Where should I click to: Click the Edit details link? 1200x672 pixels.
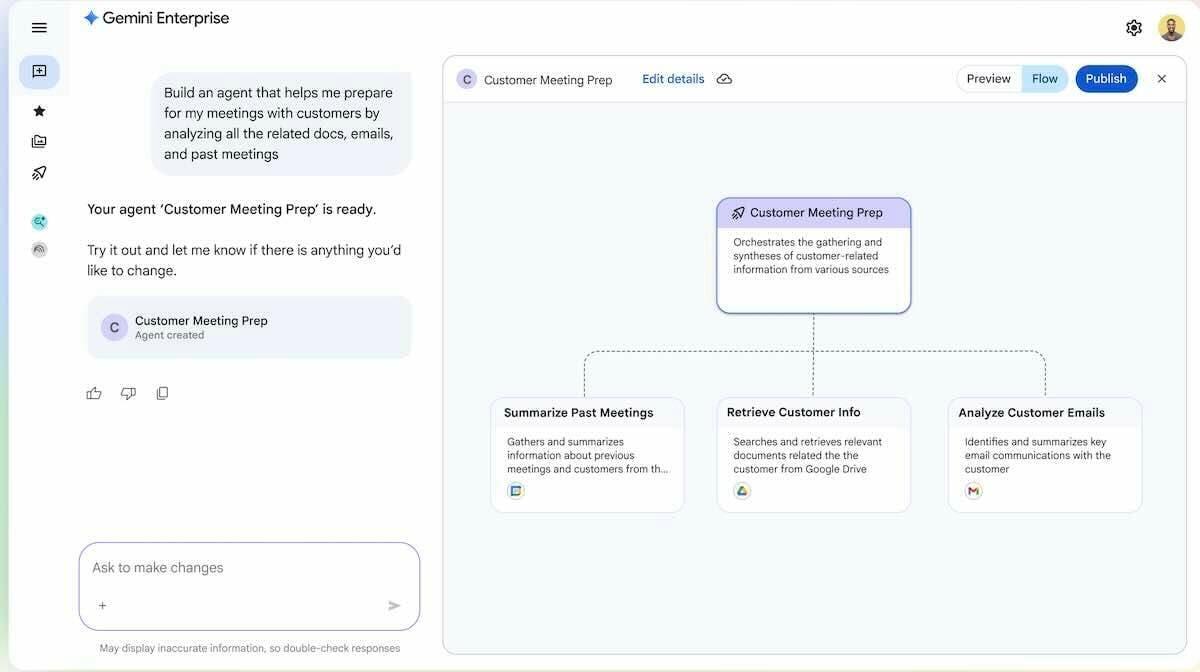(673, 79)
